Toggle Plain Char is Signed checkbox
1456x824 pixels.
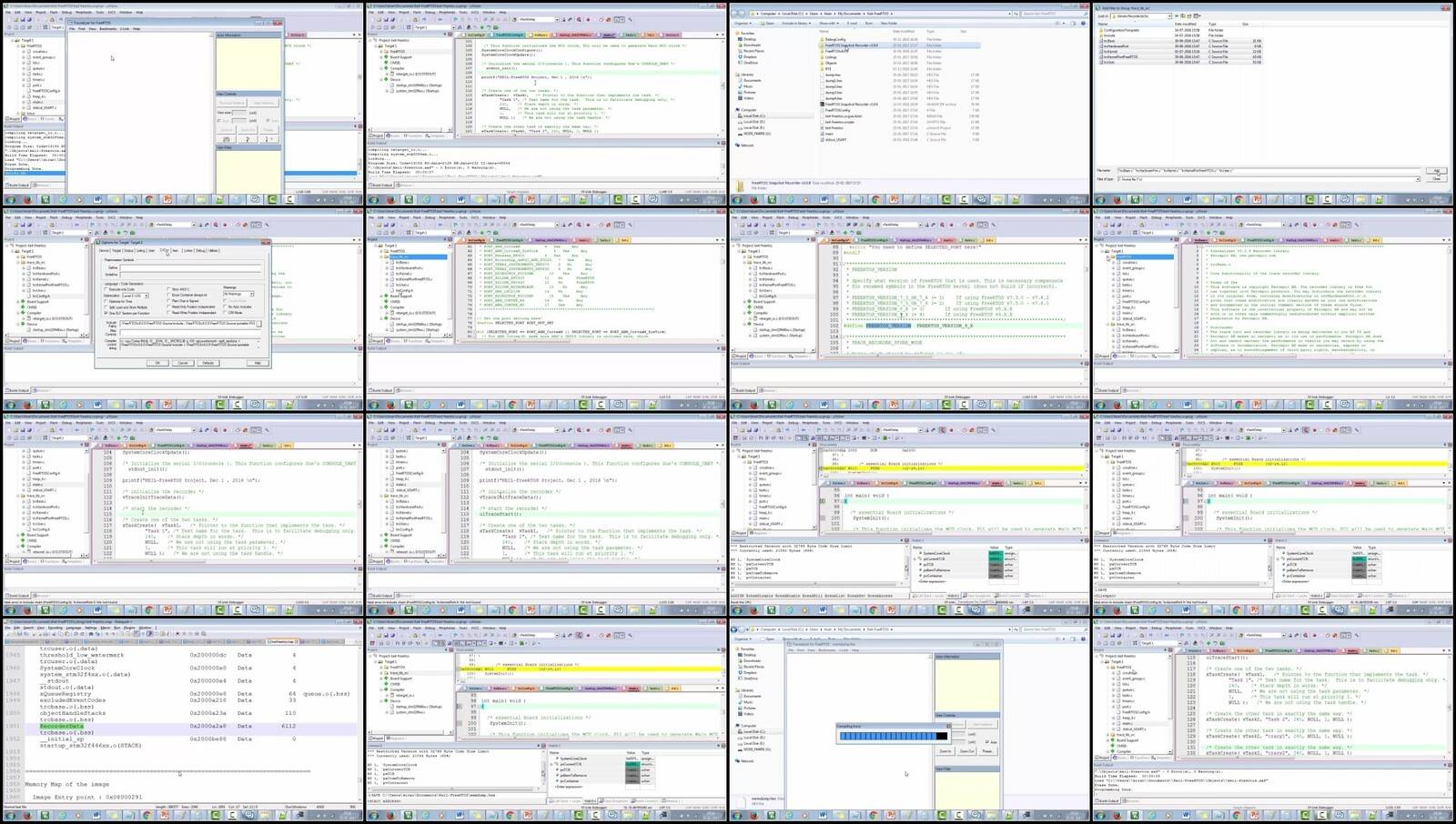(169, 301)
